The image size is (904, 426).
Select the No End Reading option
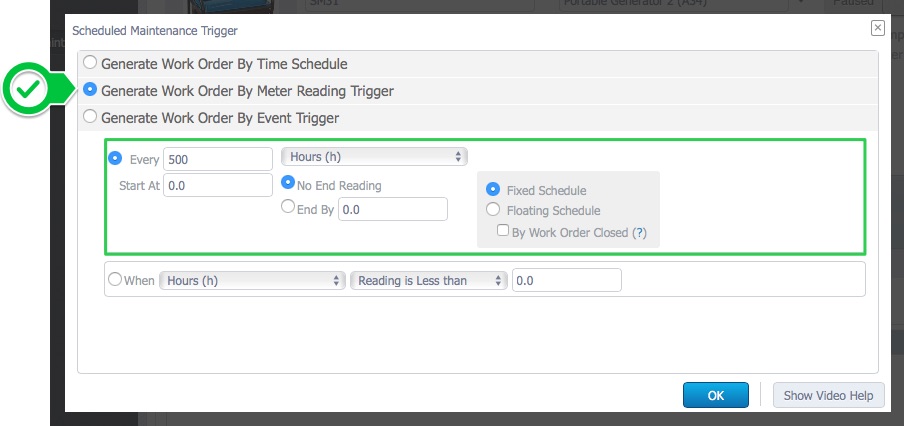(x=288, y=183)
